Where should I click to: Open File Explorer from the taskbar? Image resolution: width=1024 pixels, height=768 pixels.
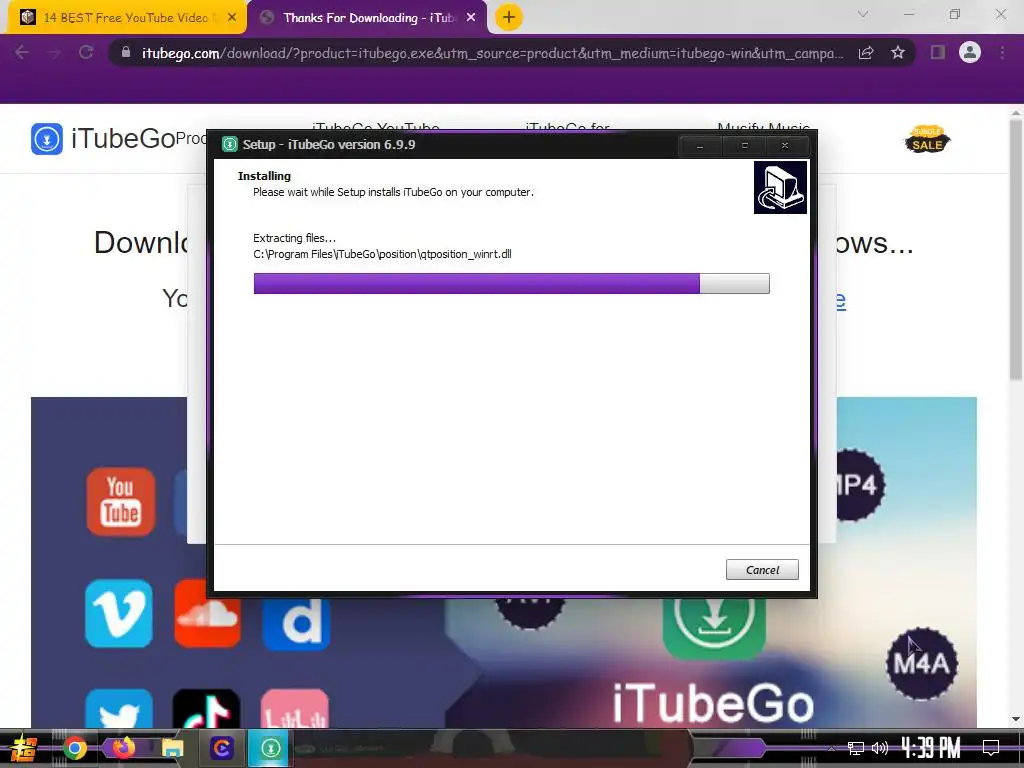(x=172, y=748)
